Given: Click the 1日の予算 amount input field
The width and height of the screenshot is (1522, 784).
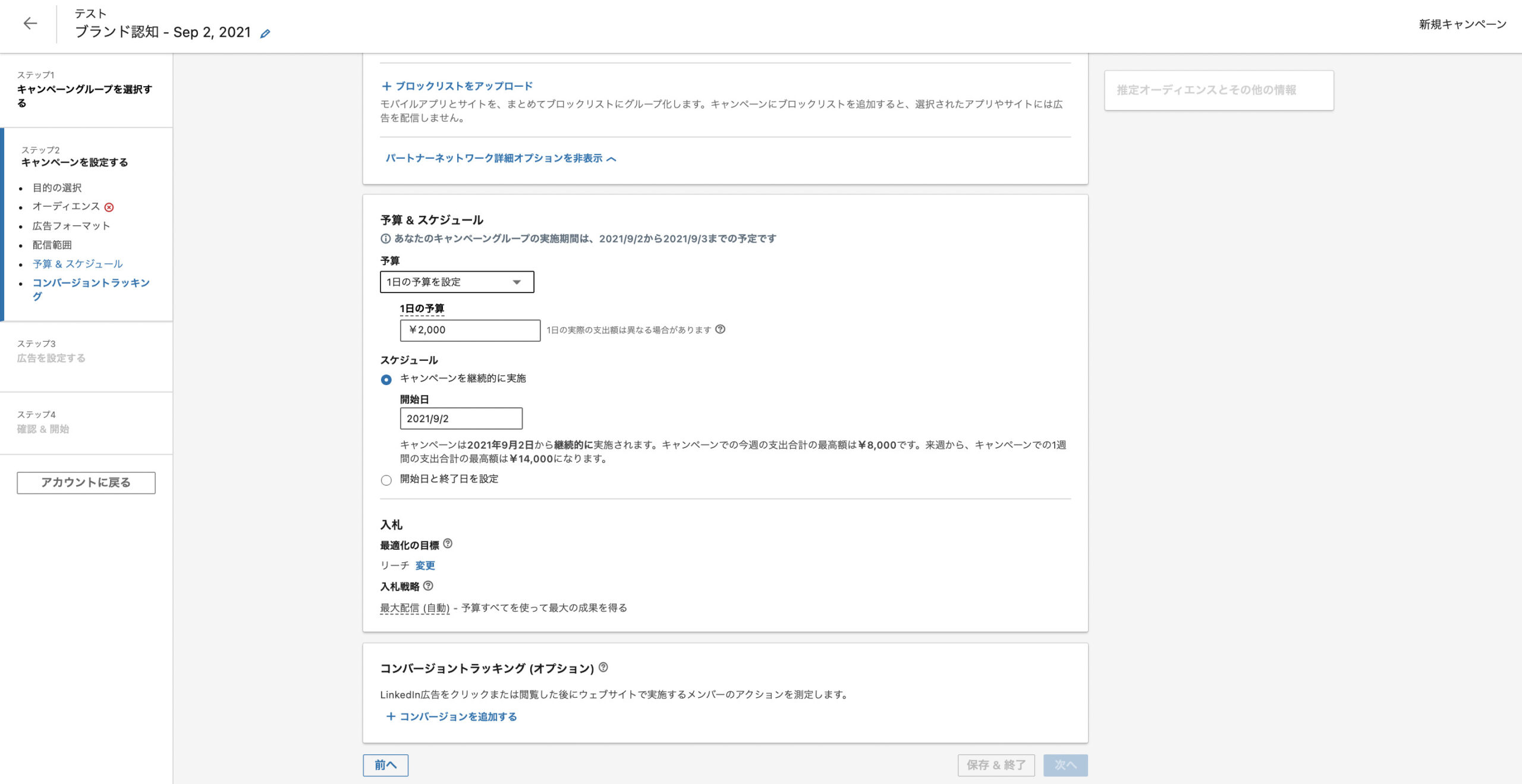Looking at the screenshot, I should click(x=470, y=330).
